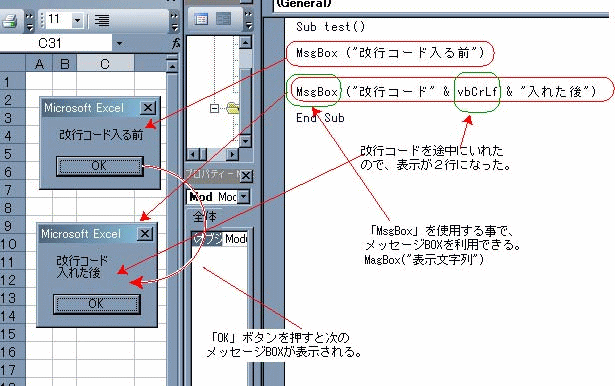Click the Toggle Folders icon in project panel
Image resolution: width=615 pixels, height=386 pixels.
(x=224, y=18)
